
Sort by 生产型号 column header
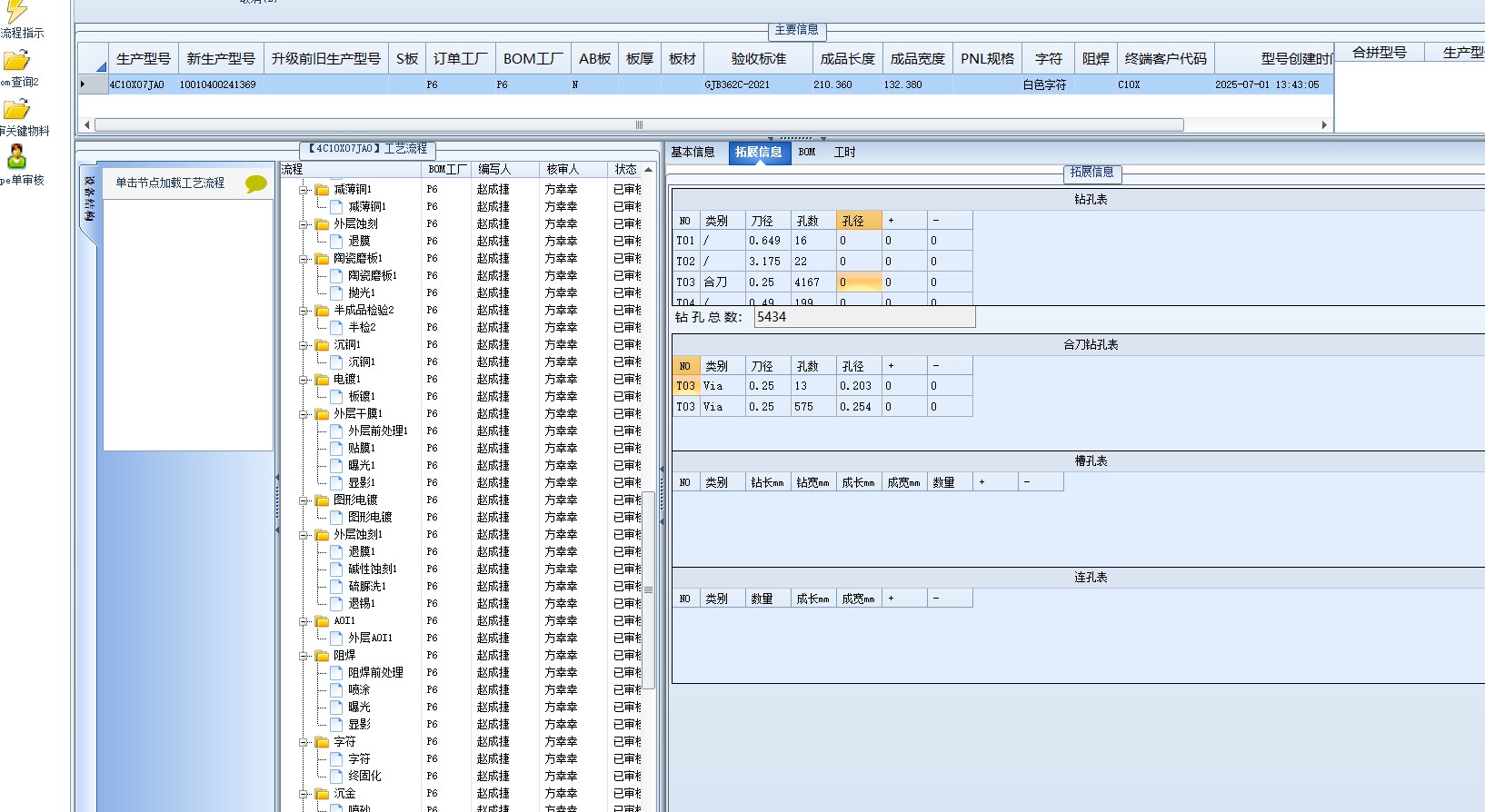[144, 58]
